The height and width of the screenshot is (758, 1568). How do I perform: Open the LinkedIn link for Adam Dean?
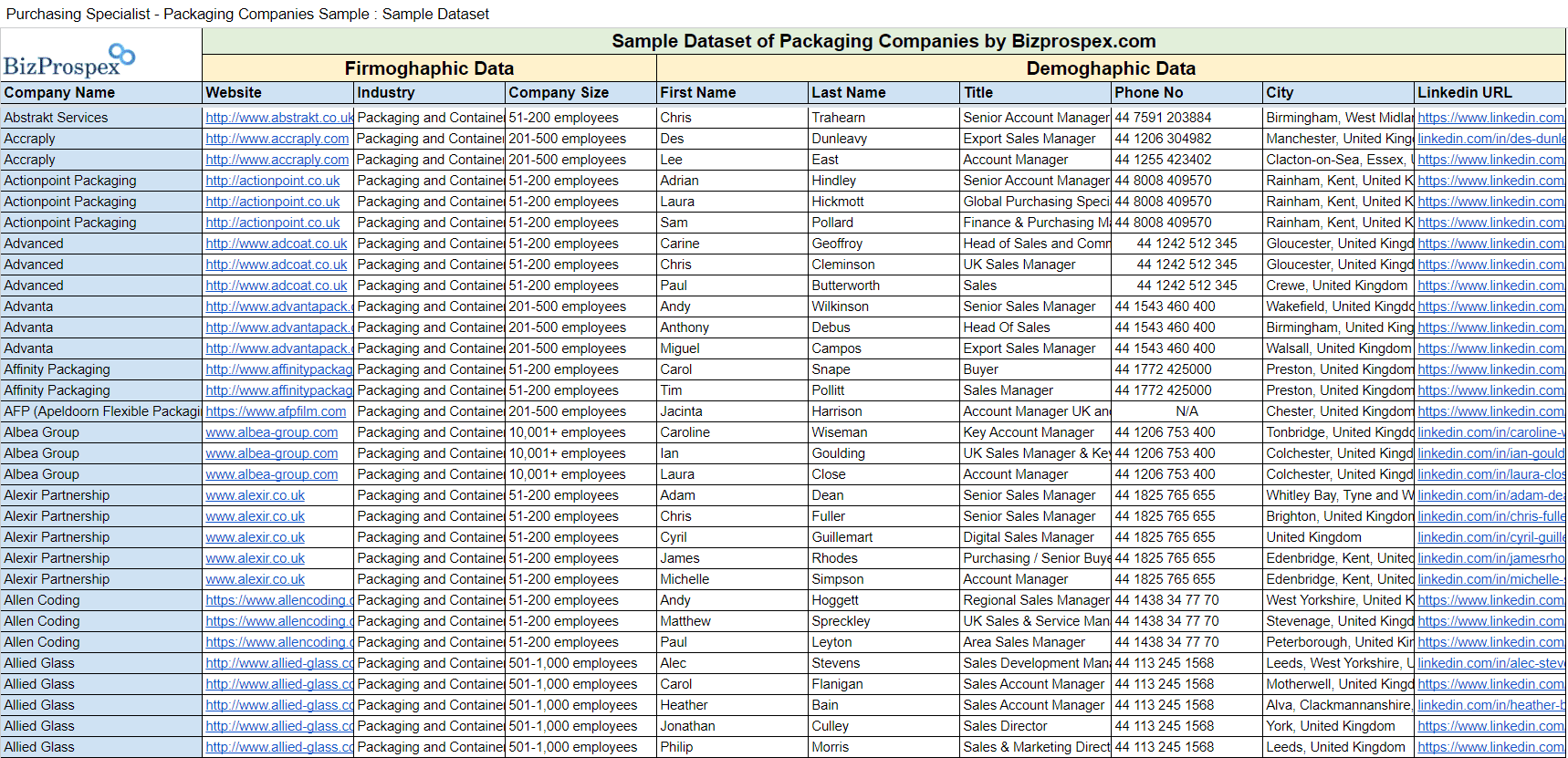[x=1490, y=495]
